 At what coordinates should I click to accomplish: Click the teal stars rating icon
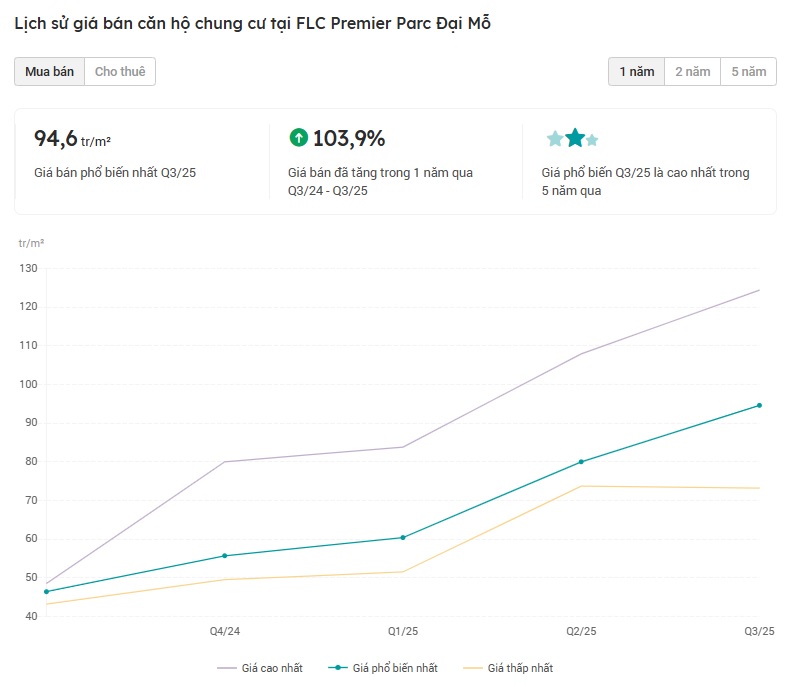pos(572,139)
